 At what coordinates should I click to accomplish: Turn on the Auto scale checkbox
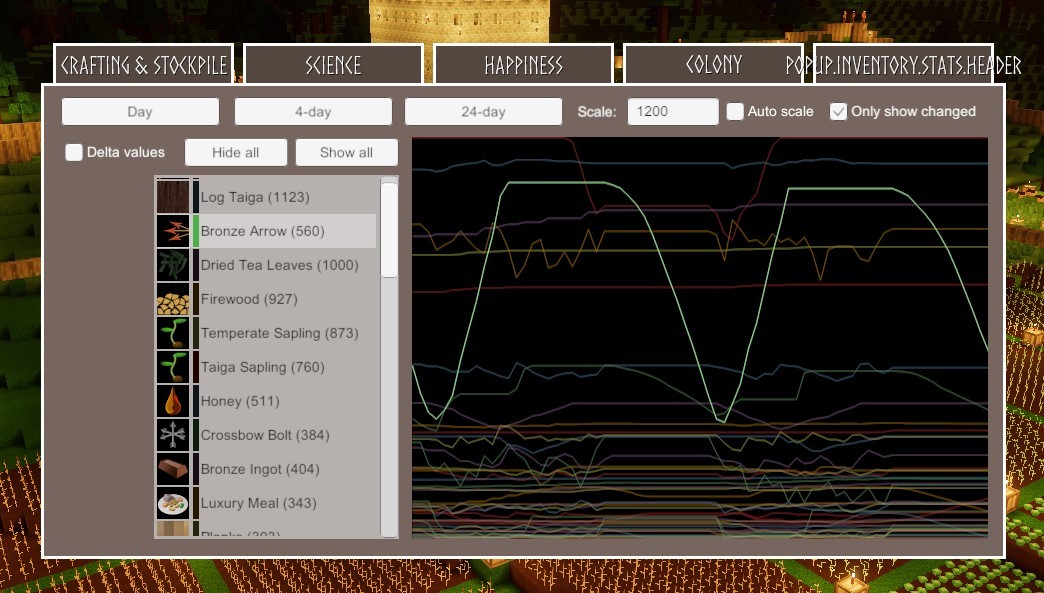pyautogui.click(x=735, y=111)
